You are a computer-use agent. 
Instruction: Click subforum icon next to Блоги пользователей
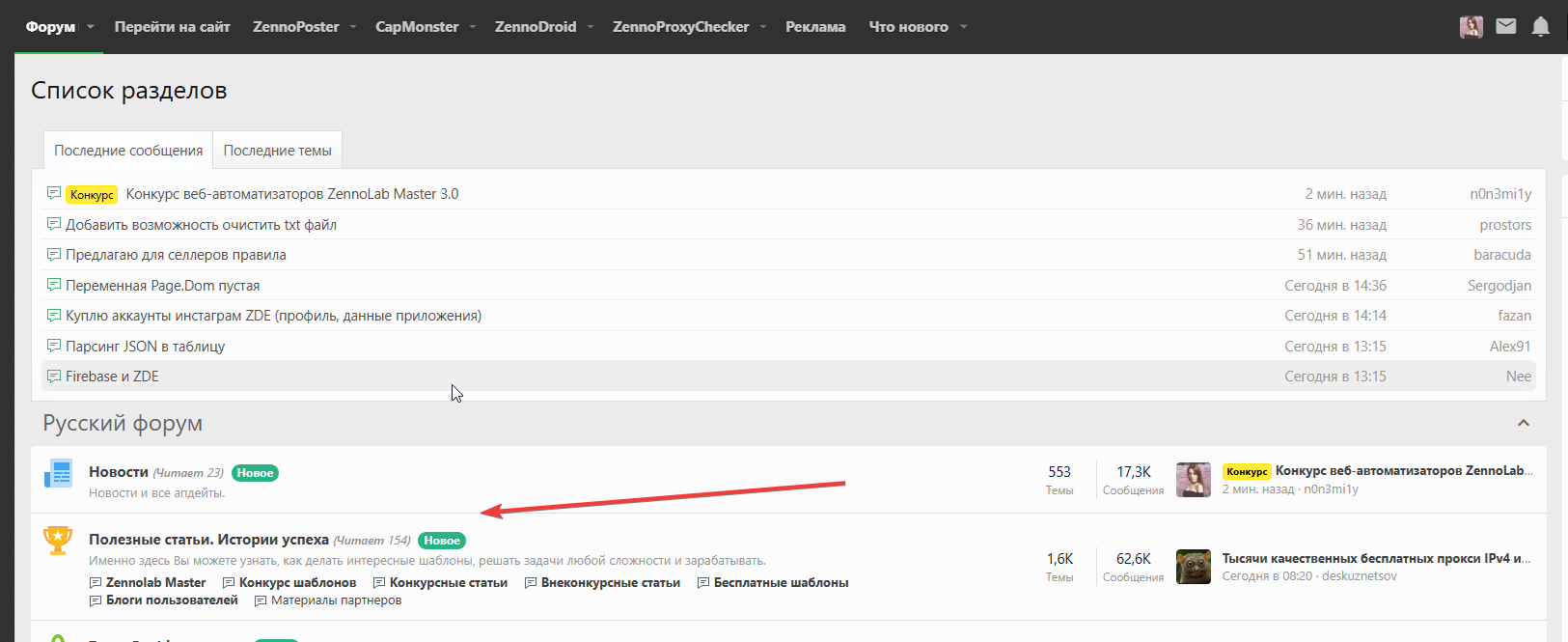point(96,600)
